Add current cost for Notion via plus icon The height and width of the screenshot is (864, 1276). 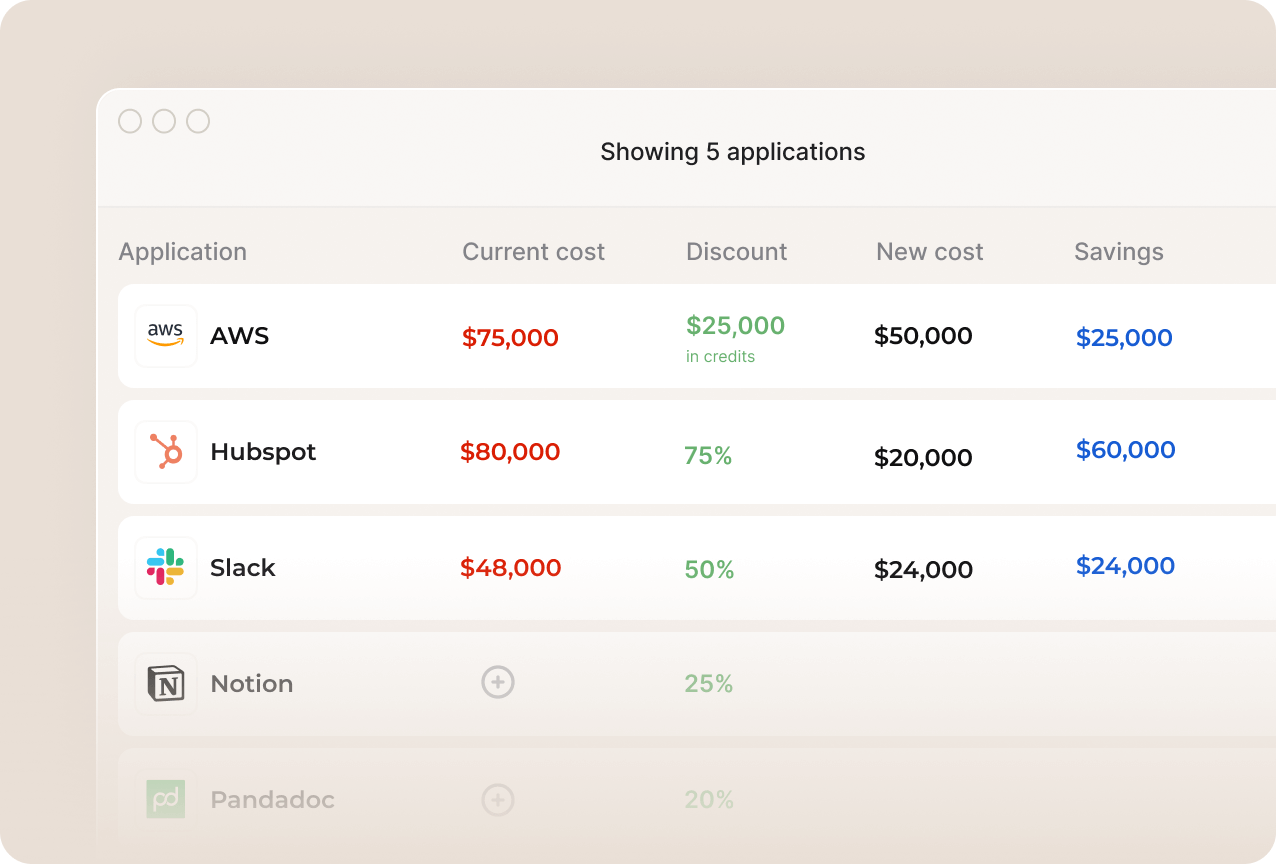(498, 683)
